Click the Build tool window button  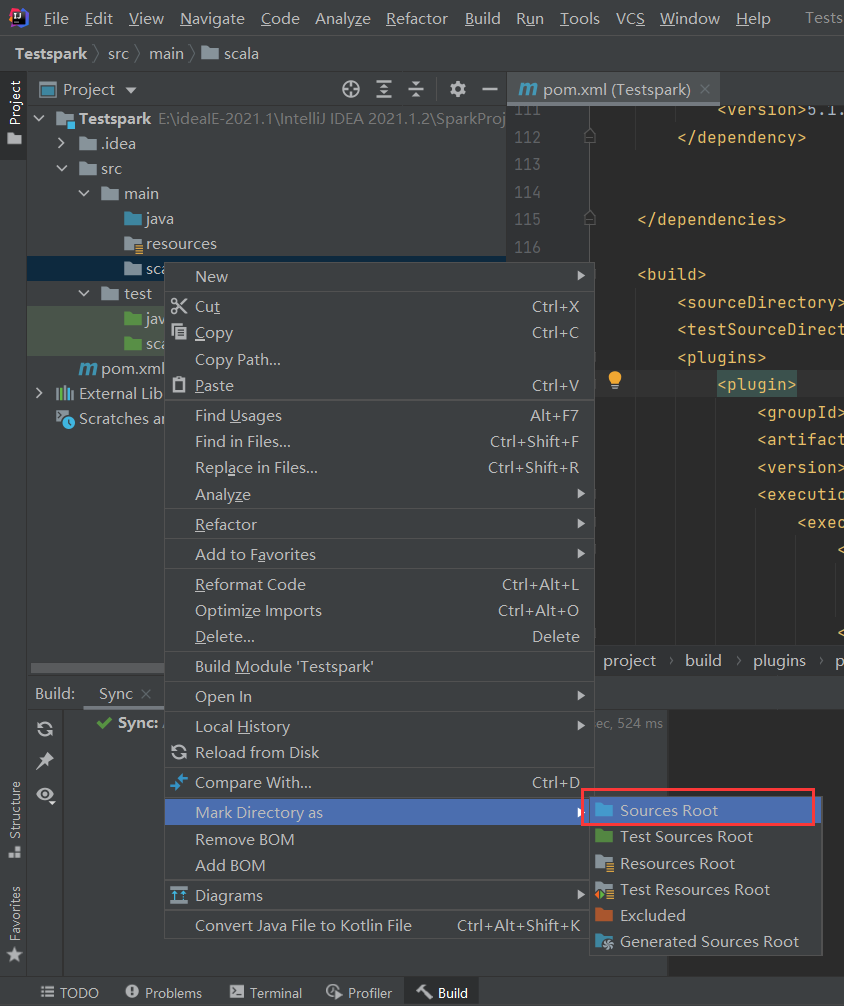tap(442, 993)
